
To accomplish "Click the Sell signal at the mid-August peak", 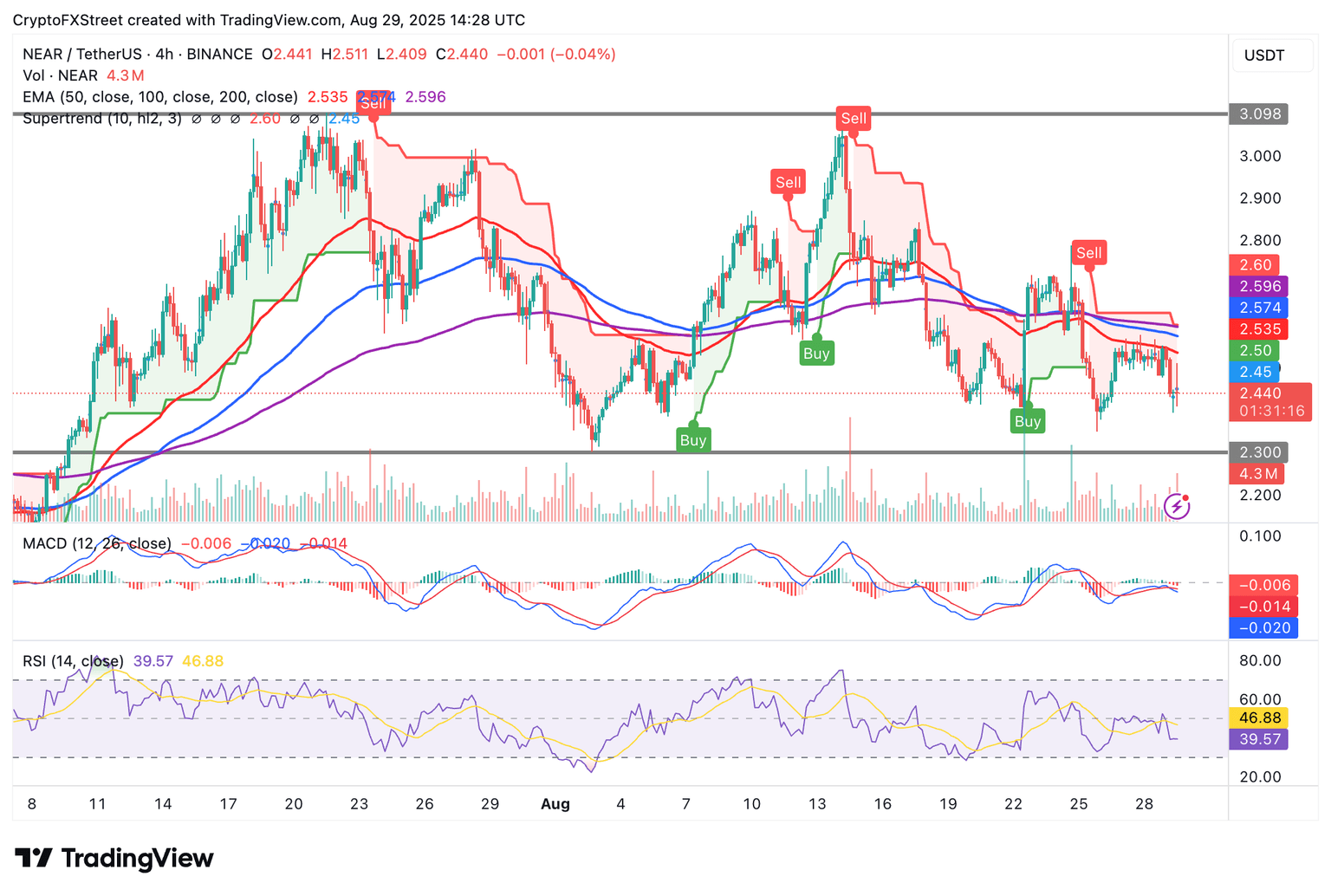I will click(x=854, y=119).
